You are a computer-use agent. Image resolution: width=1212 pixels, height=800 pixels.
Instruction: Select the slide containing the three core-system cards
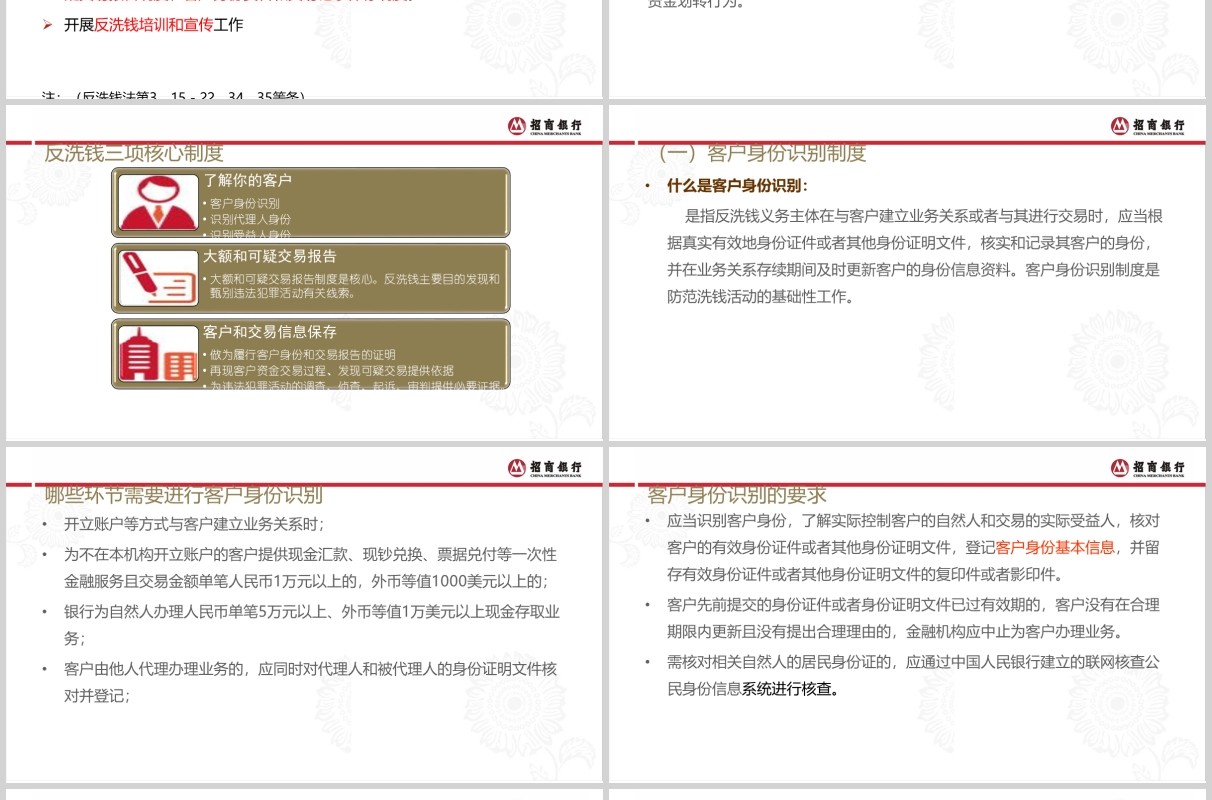304,272
